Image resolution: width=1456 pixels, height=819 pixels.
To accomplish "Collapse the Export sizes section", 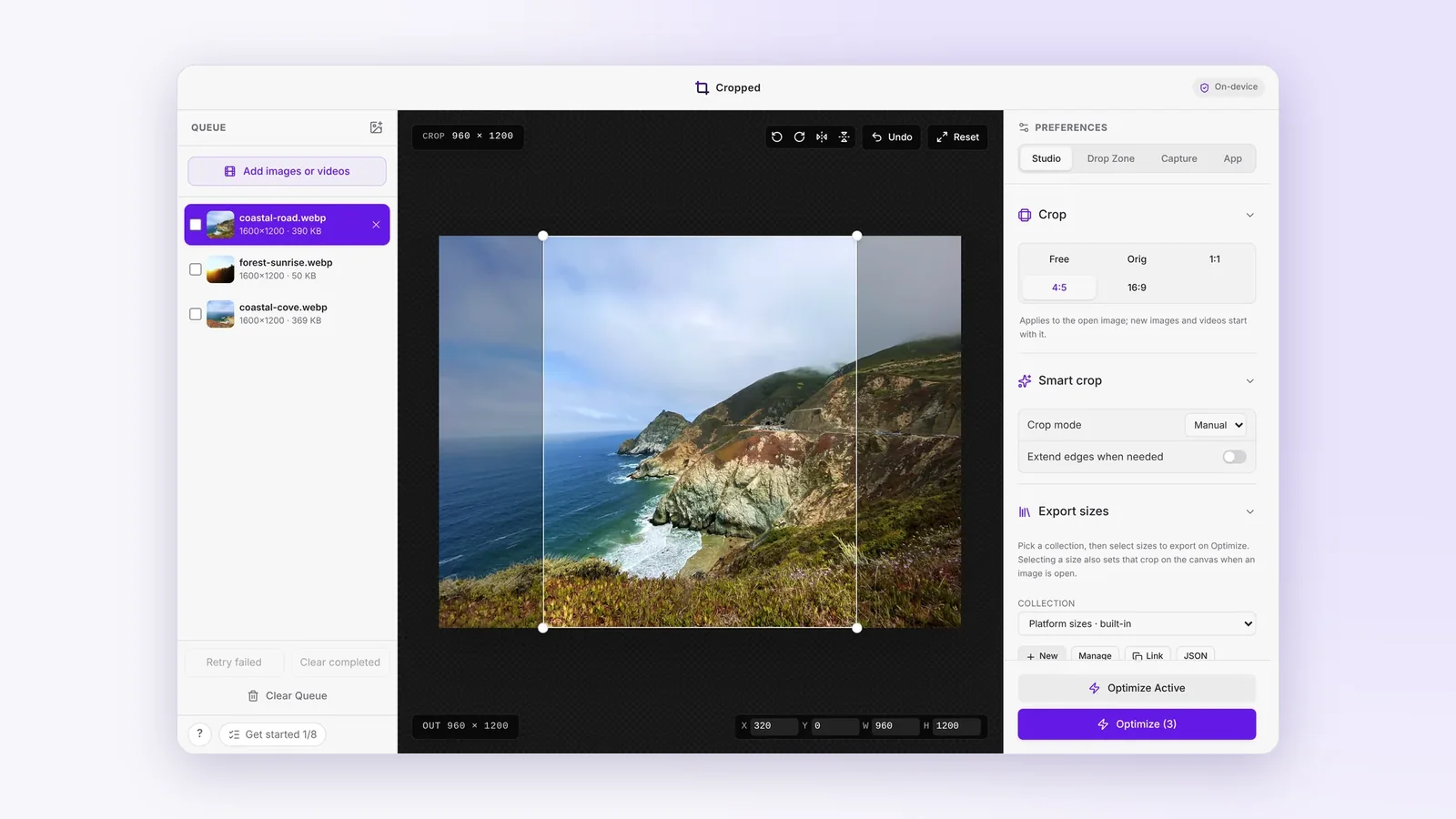I will point(1249,512).
